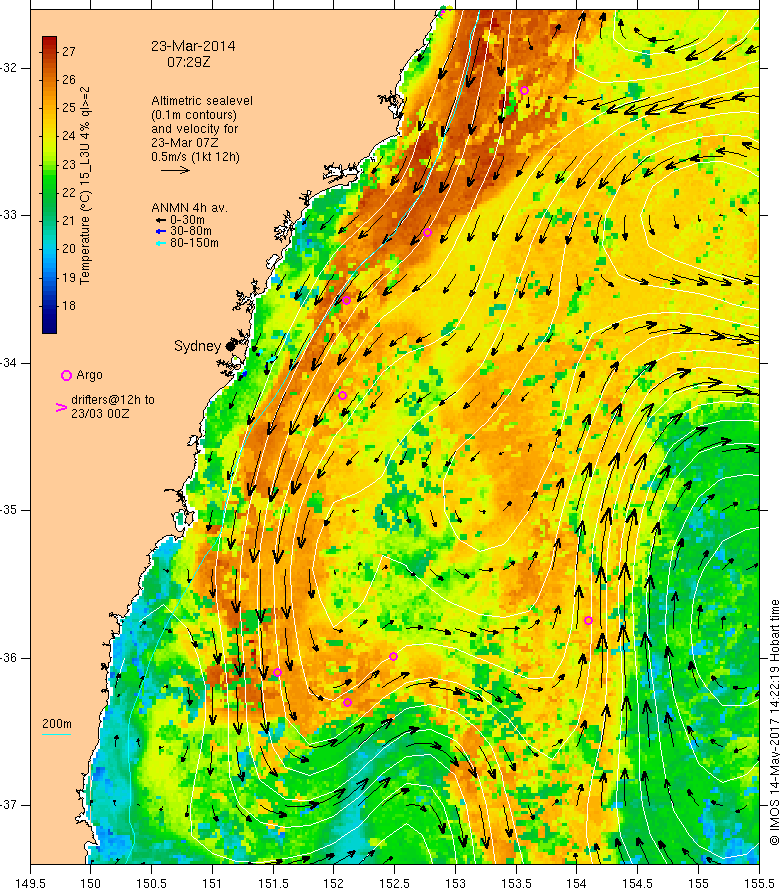Click the magenta Argo circle in the legend
780x890 pixels.
pyautogui.click(x=66, y=375)
